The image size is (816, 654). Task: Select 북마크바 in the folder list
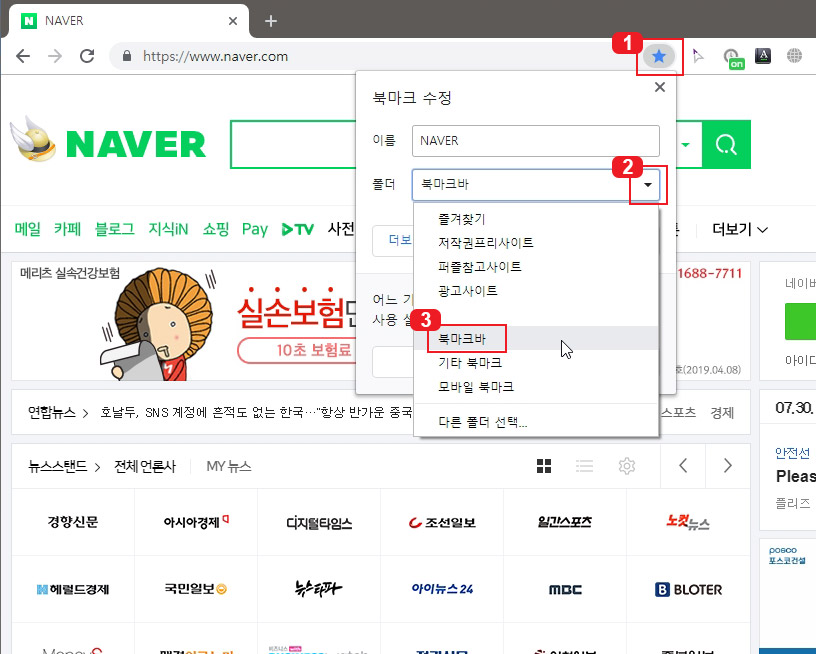coord(536,339)
